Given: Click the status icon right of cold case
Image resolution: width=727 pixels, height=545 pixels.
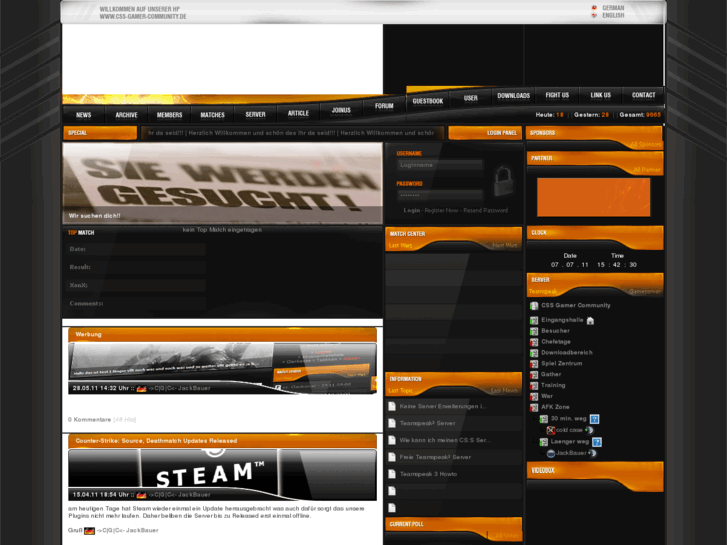Looking at the screenshot, I should click(x=589, y=430).
